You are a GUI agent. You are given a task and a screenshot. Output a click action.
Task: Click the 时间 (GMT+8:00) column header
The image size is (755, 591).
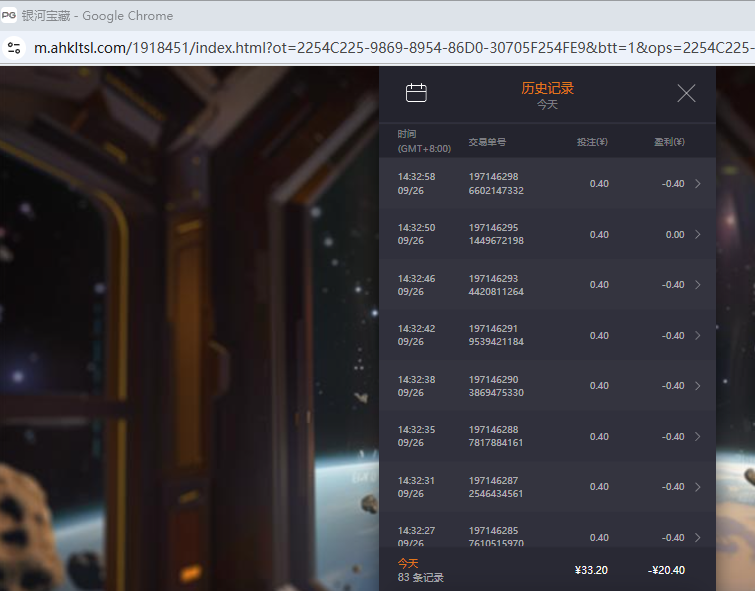(424, 141)
